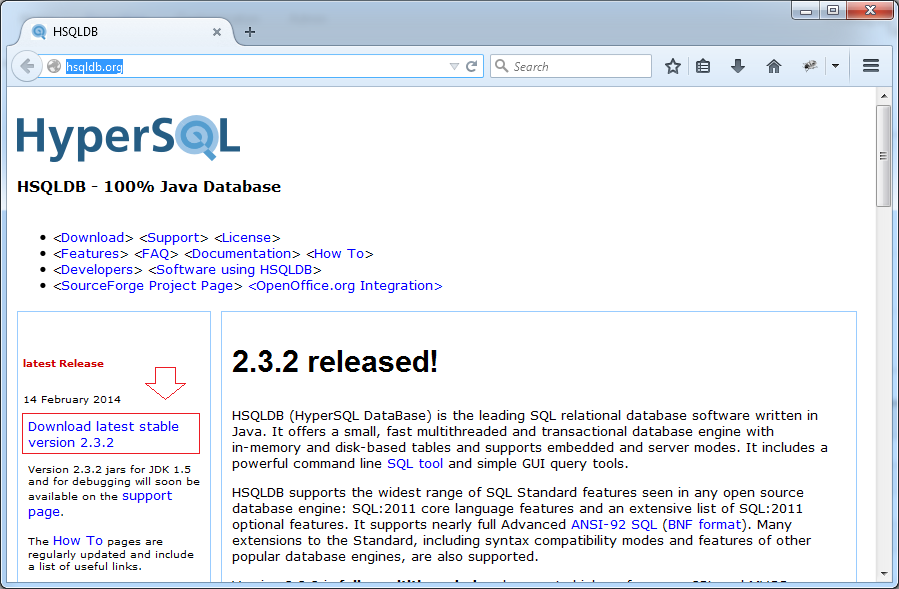Go back with the browser back arrow

pyautogui.click(x=26, y=67)
